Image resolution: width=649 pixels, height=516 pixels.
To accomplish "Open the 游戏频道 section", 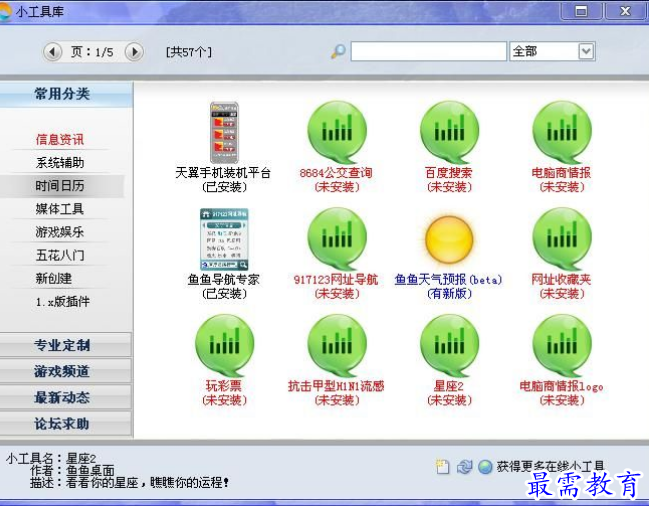I will click(66, 371).
